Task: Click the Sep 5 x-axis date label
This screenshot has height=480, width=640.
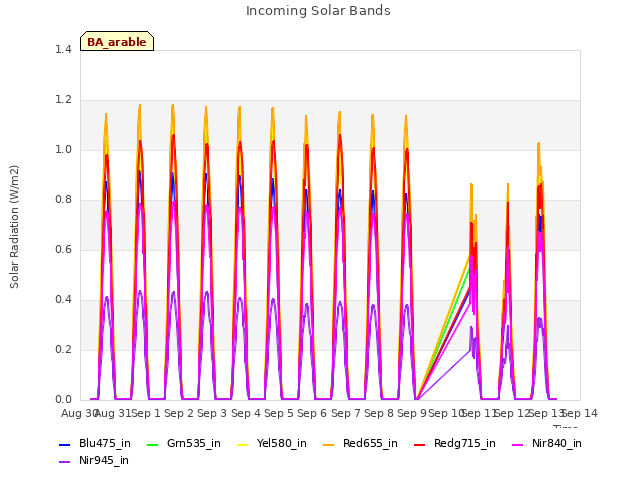Action: (x=279, y=413)
